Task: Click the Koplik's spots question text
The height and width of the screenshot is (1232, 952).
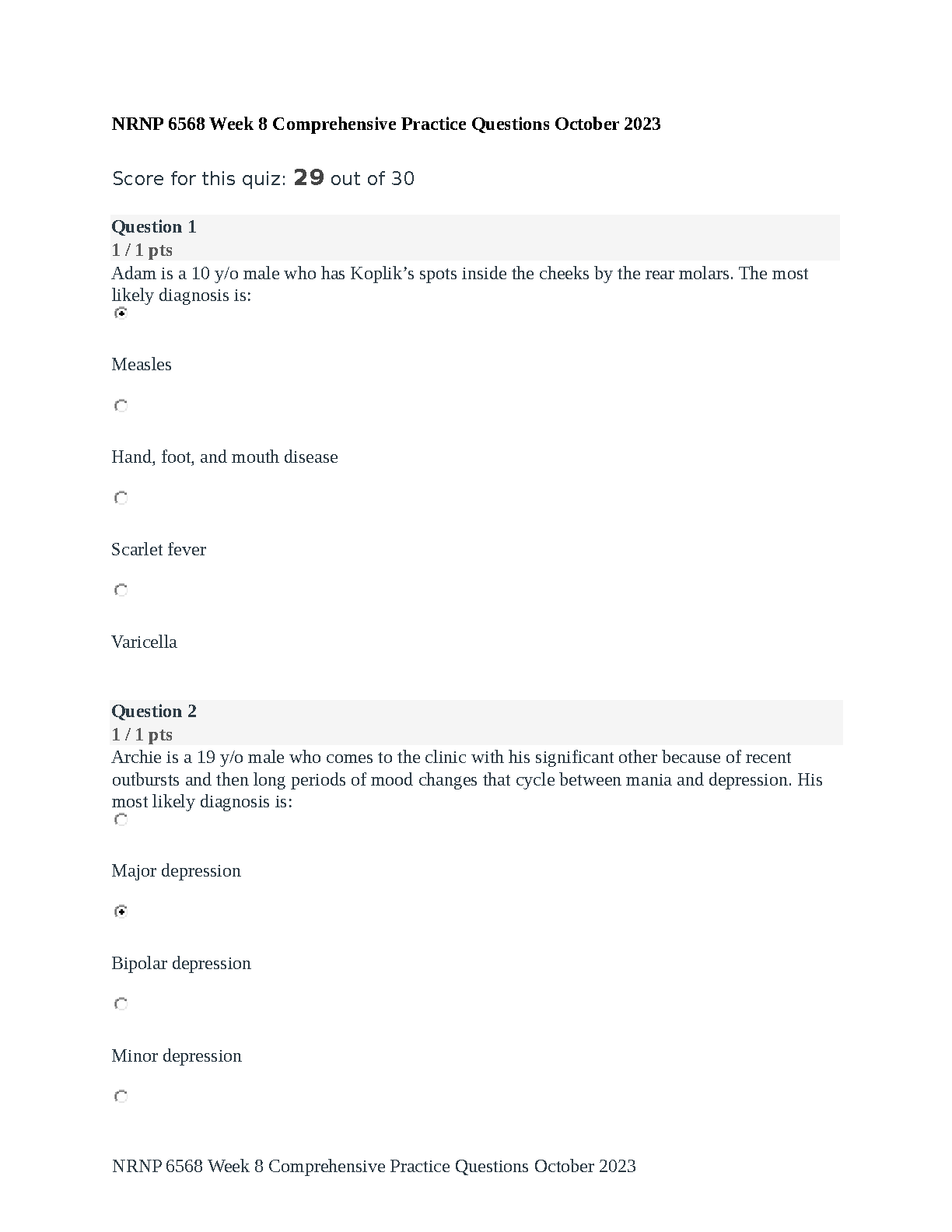Action: tap(460, 285)
